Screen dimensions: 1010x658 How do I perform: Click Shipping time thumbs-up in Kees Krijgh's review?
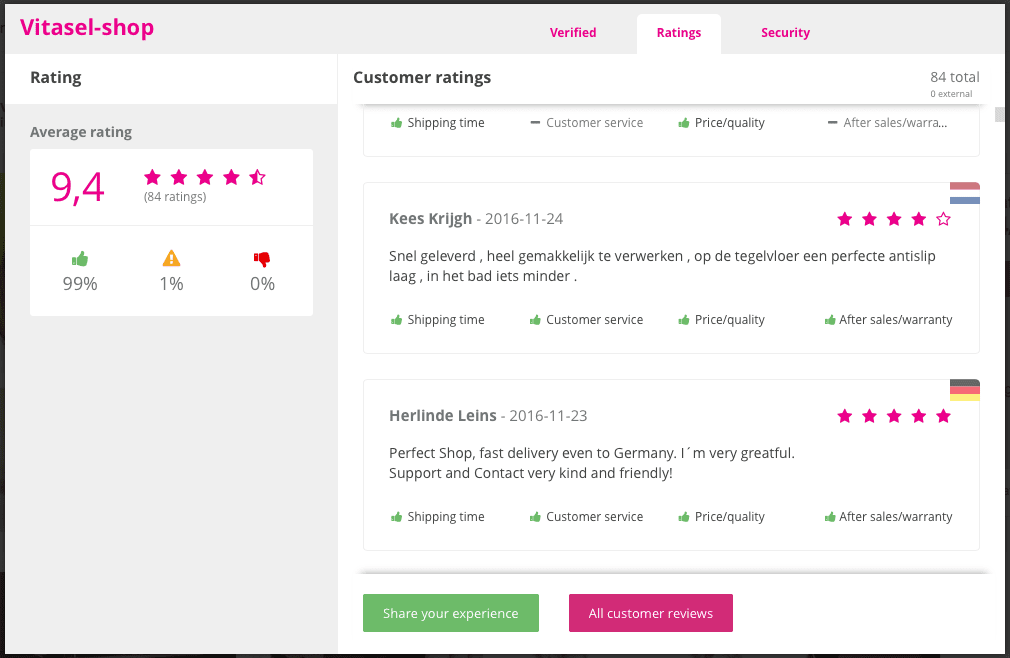pos(396,320)
